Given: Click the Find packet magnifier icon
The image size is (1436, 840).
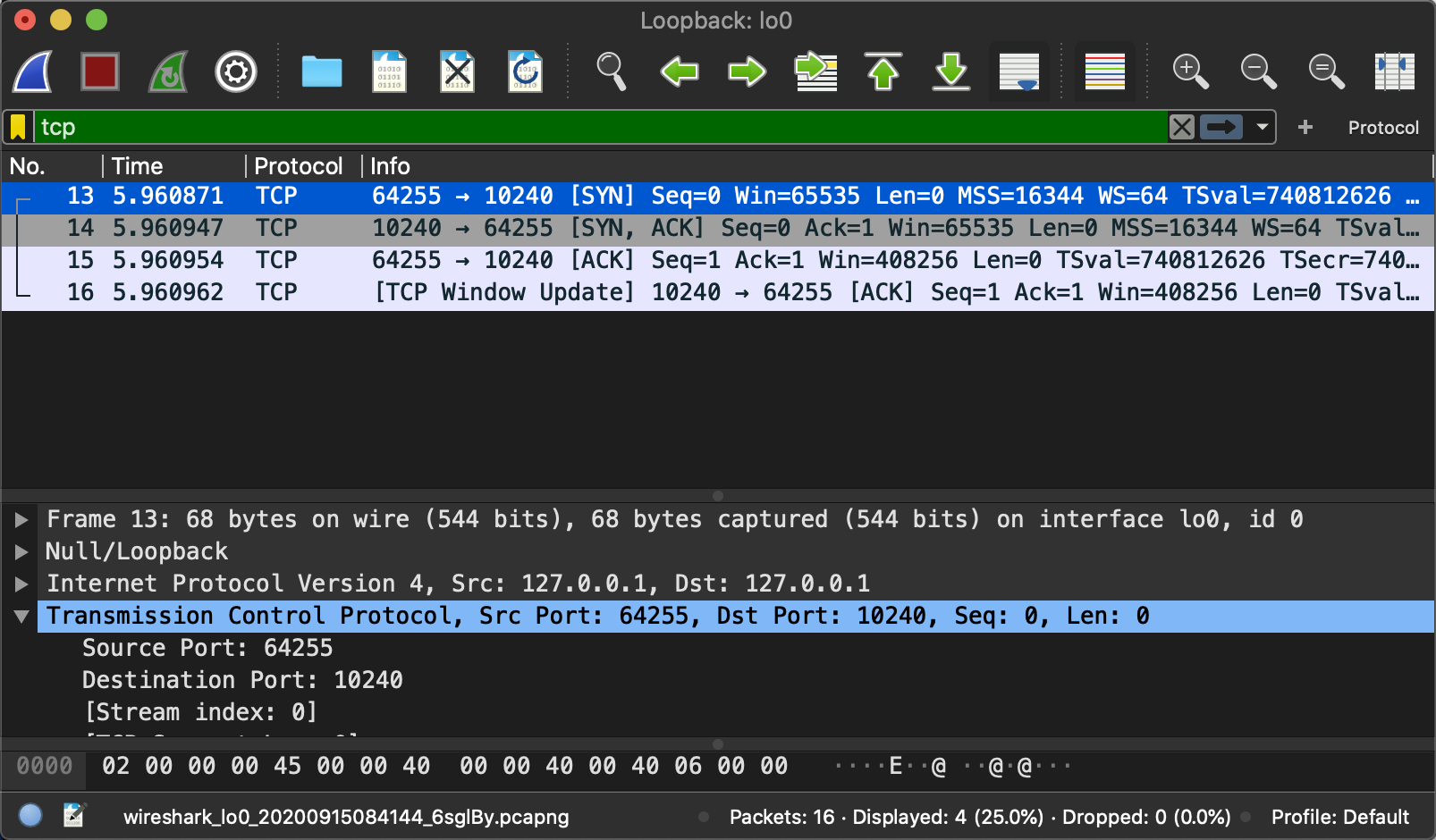Looking at the screenshot, I should (612, 71).
